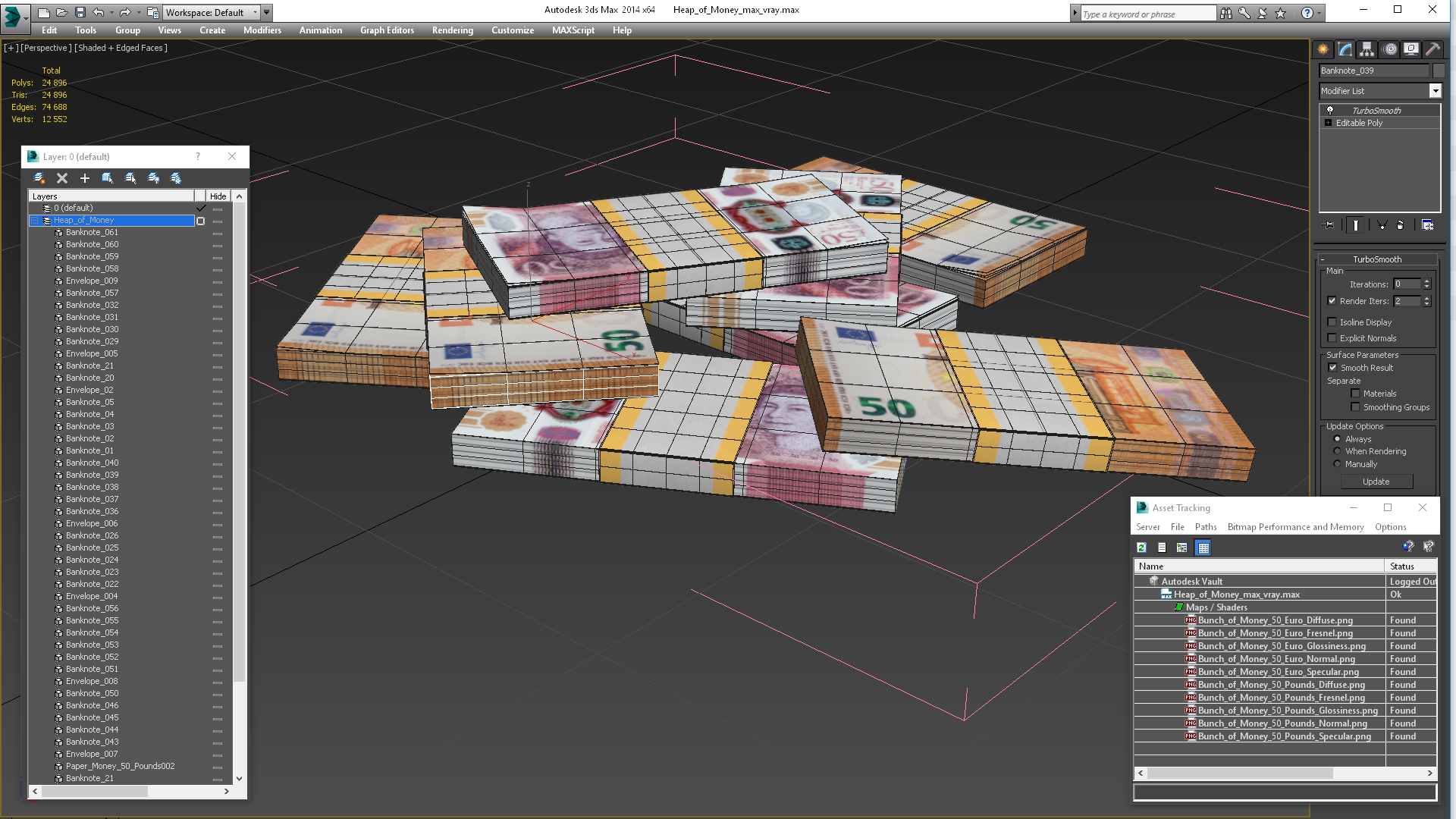Open the Motion command panel tab
Viewport: 1456px width, 819px height.
[x=1389, y=49]
